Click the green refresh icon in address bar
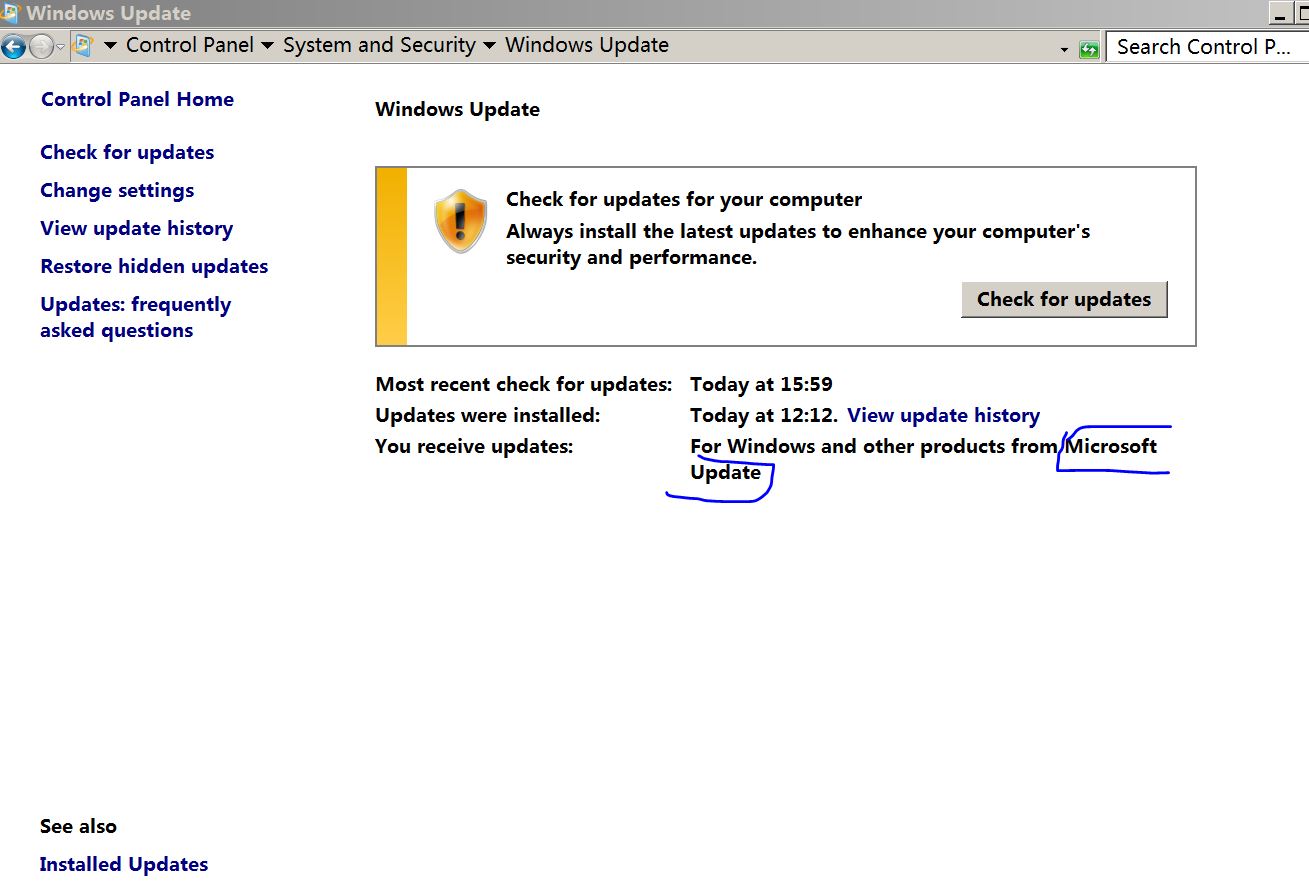 (1087, 46)
